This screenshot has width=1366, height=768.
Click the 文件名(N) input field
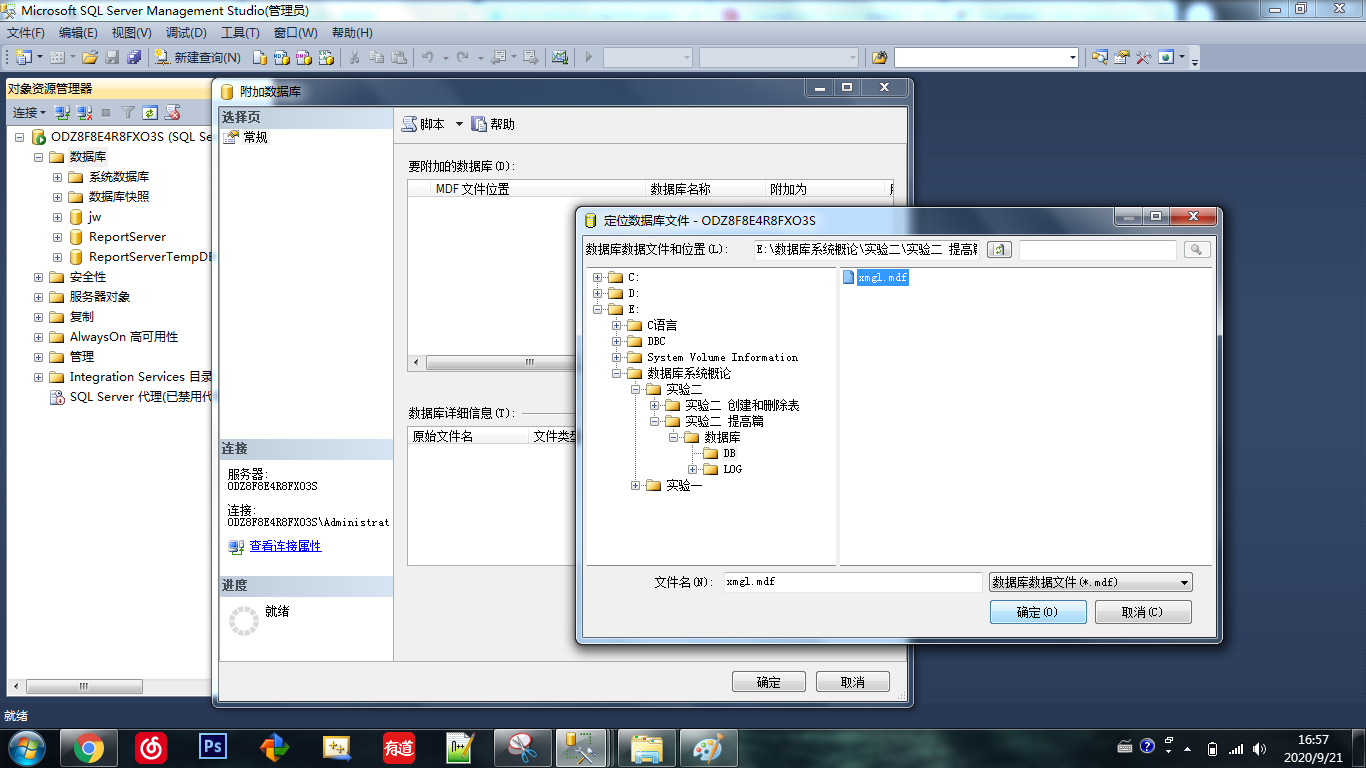pyautogui.click(x=853, y=582)
